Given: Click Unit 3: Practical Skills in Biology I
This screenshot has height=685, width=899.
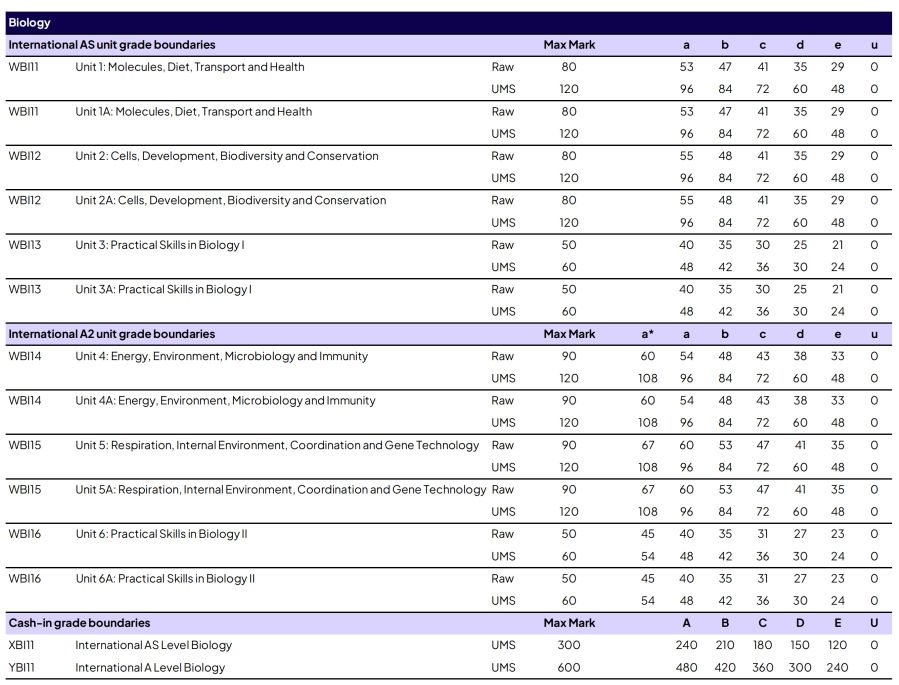Looking at the screenshot, I should 159,245.
